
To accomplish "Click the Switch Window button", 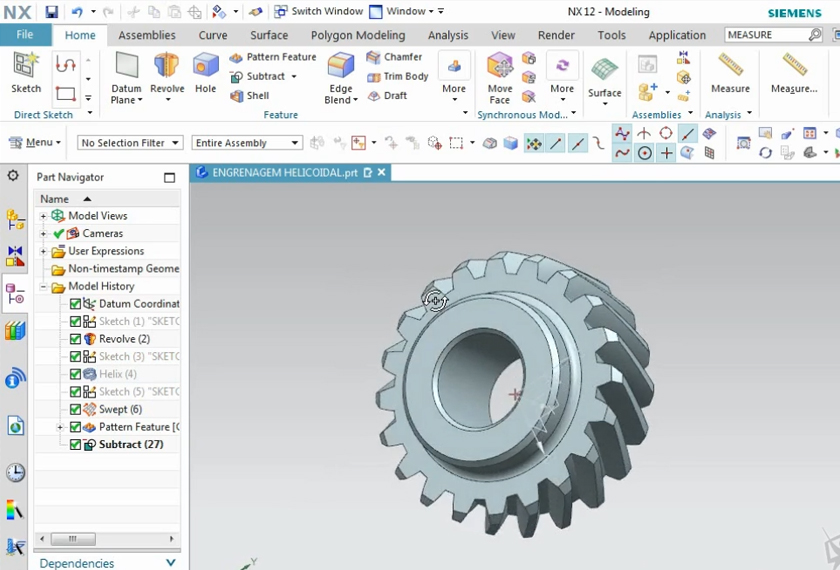I will [x=318, y=11].
